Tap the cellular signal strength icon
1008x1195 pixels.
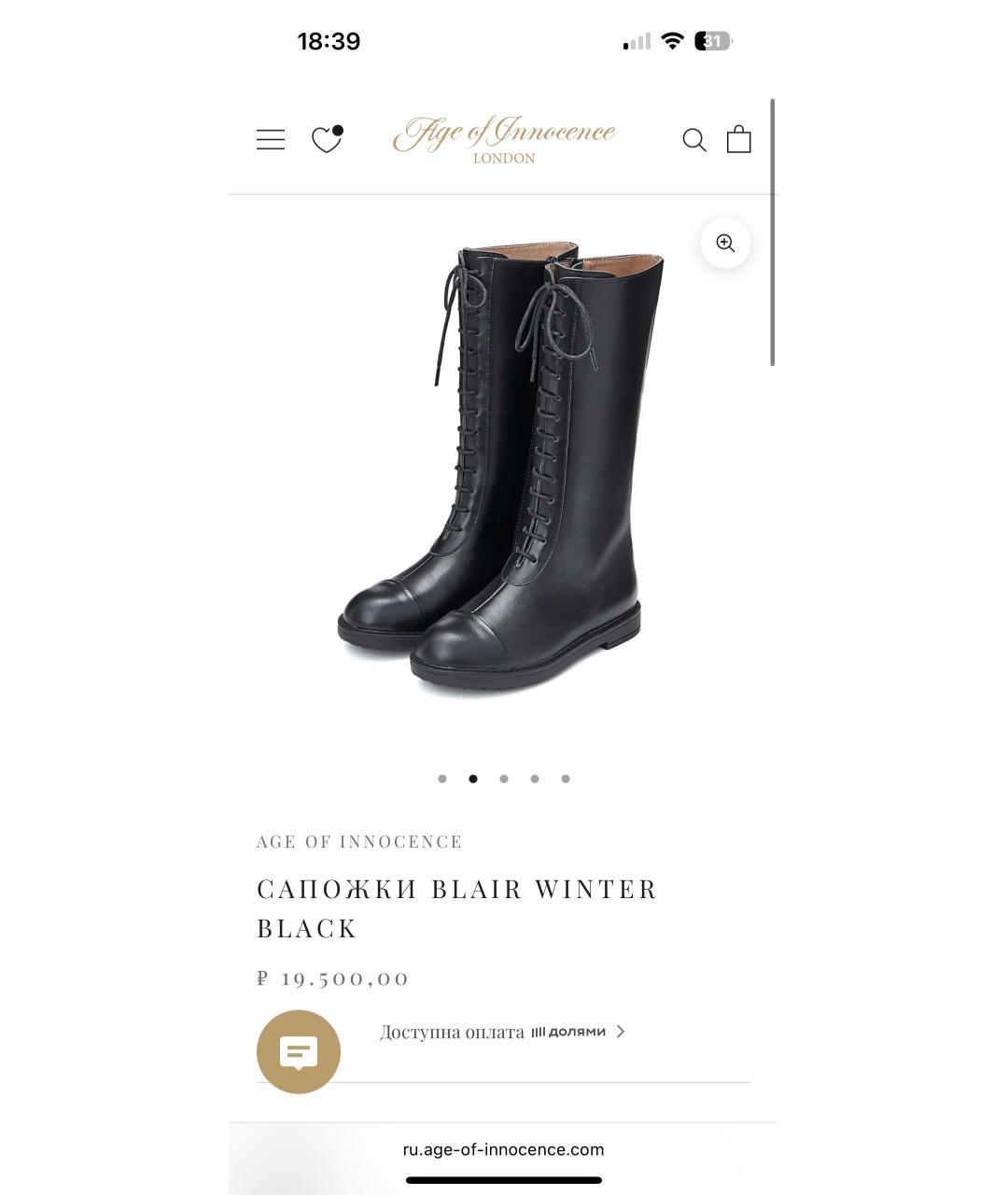(637, 41)
